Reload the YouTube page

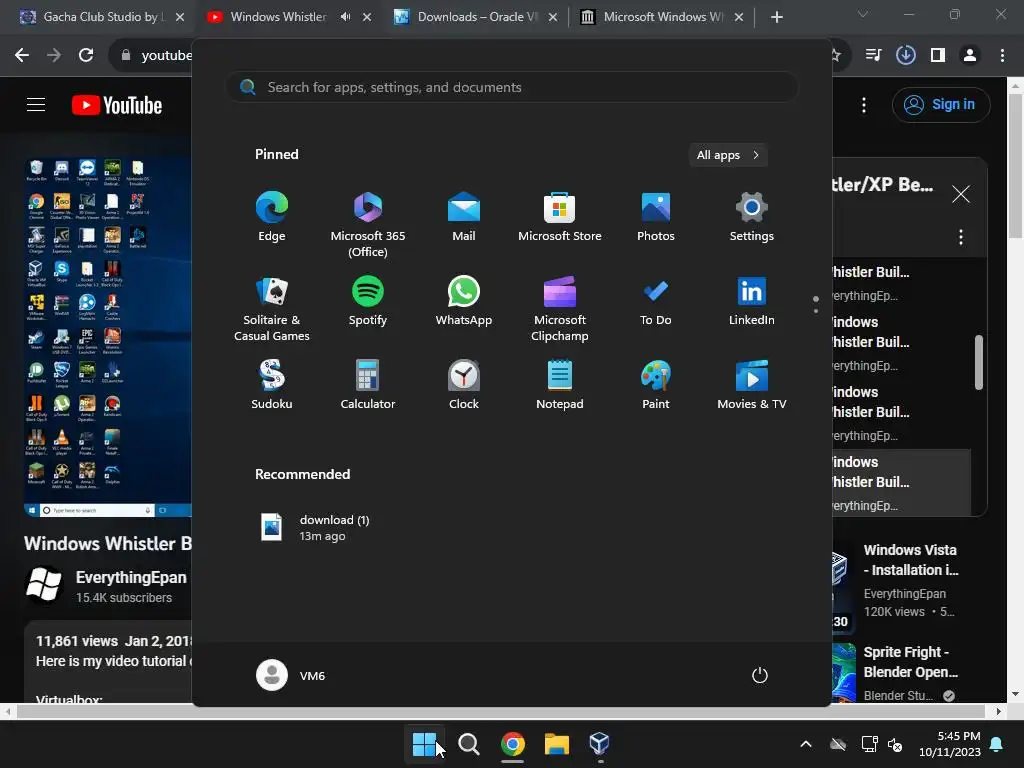tap(86, 56)
